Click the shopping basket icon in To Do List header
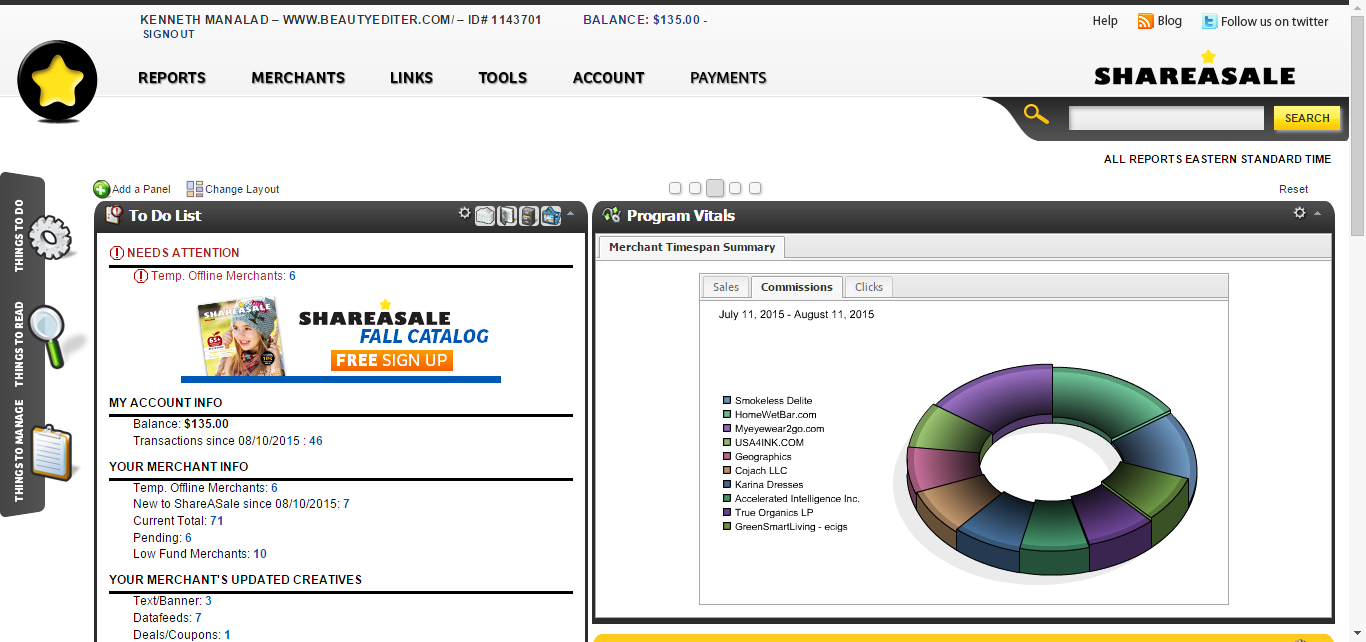Viewport: 1366px width, 642px height. [551, 215]
